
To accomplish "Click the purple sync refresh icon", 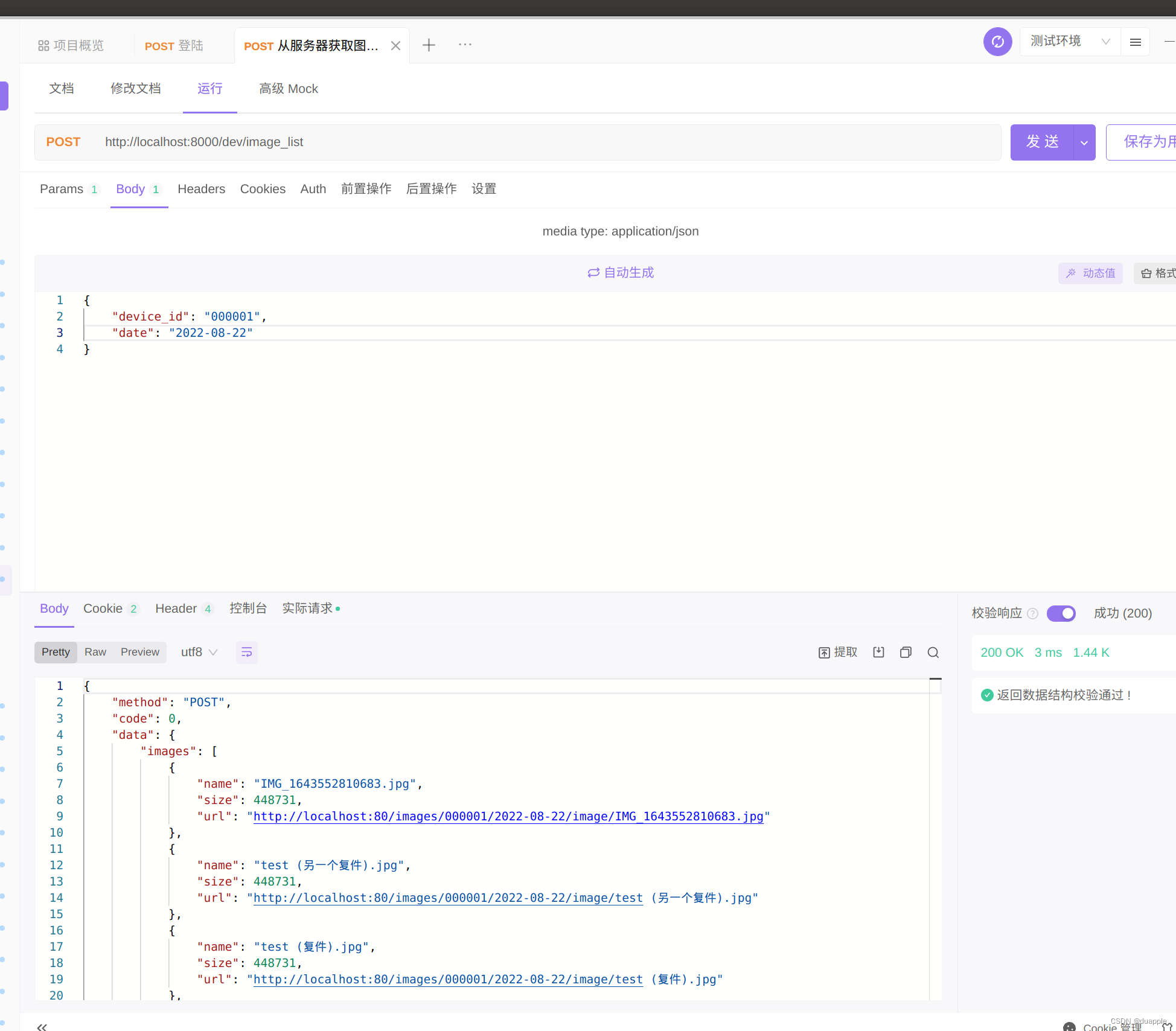I will click(x=997, y=42).
